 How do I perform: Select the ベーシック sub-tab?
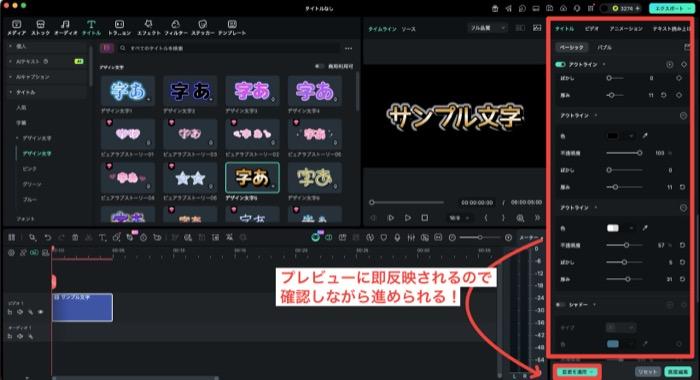(x=571, y=47)
